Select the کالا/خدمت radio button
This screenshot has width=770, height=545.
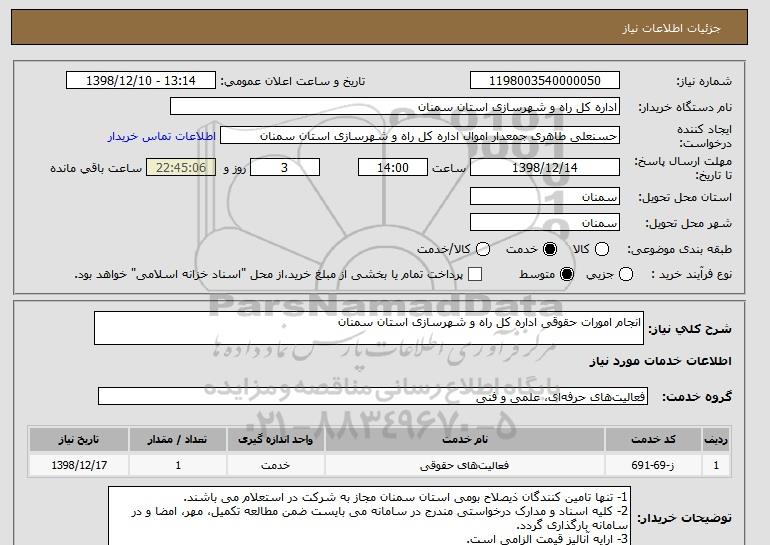pyautogui.click(x=483, y=249)
